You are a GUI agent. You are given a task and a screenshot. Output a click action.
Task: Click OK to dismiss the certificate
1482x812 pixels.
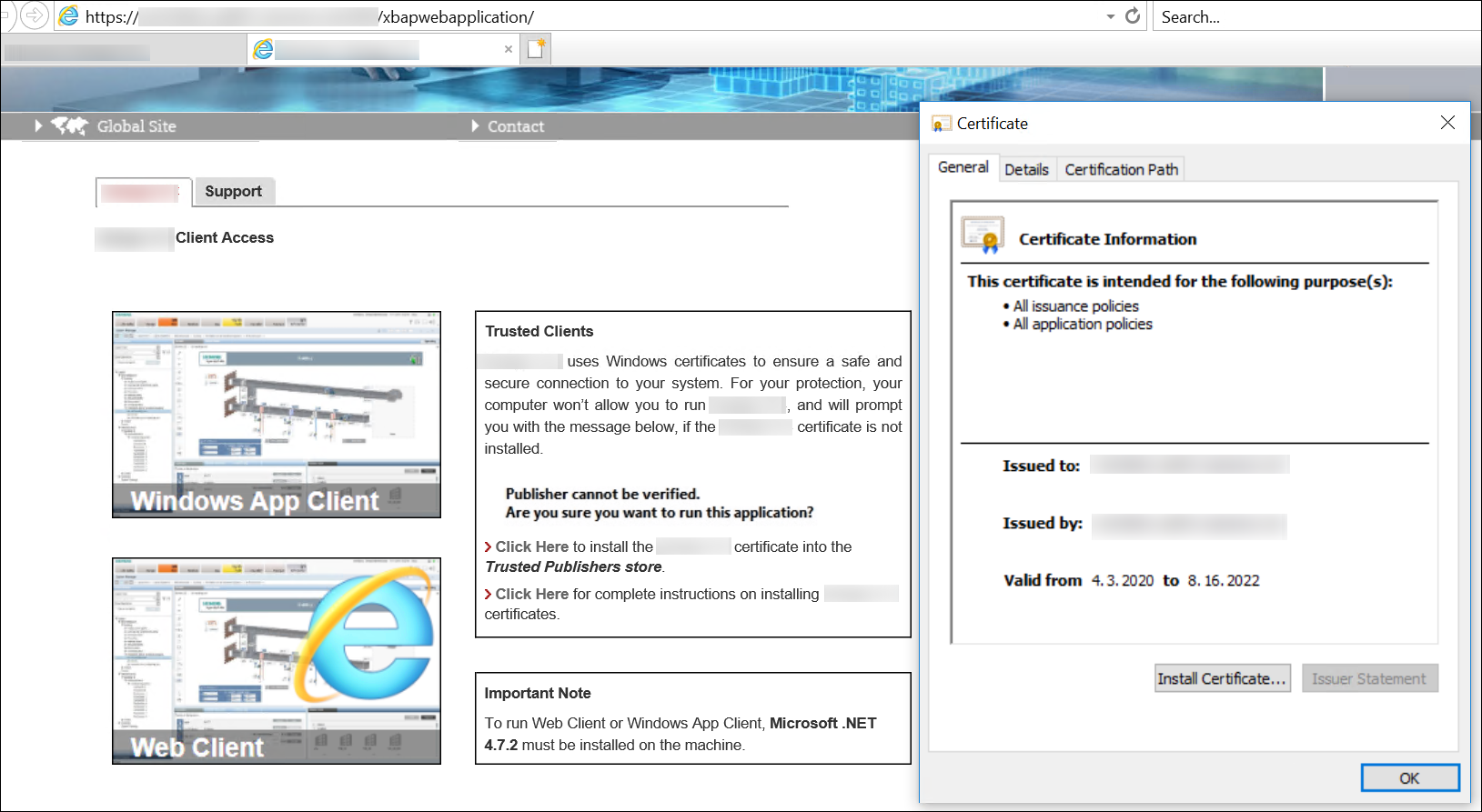pos(1409,778)
